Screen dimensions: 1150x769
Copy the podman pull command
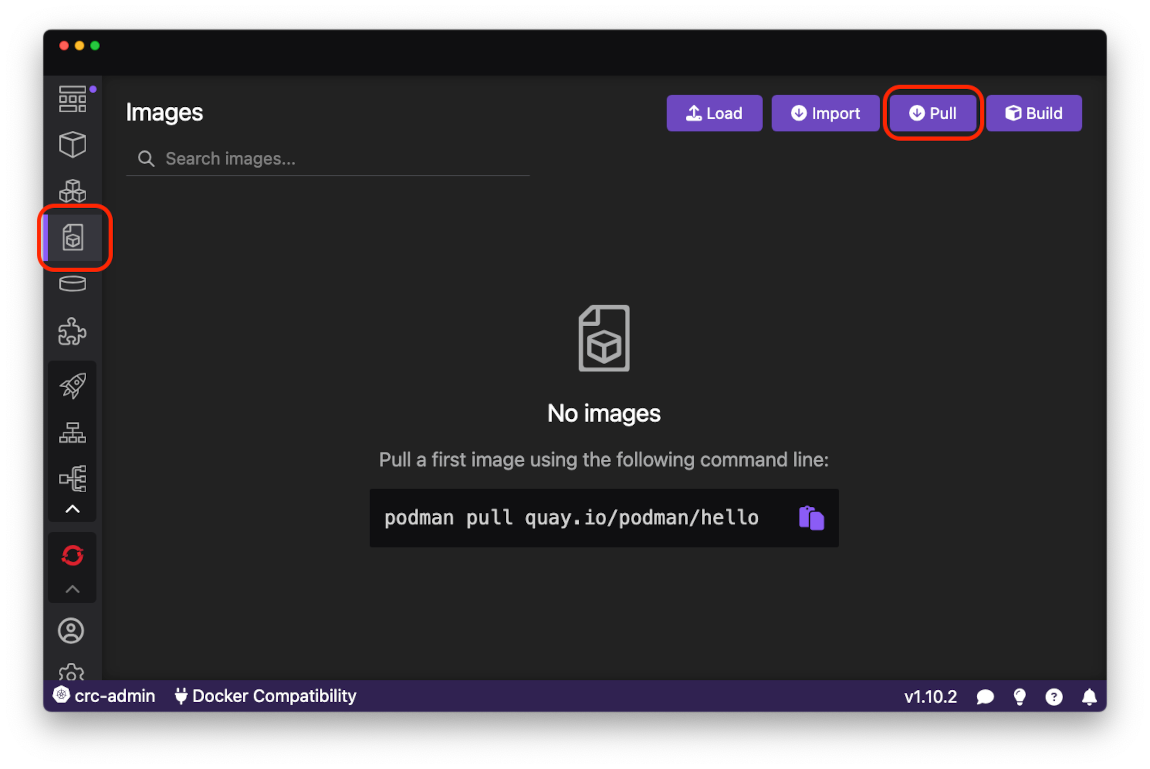[x=811, y=518]
